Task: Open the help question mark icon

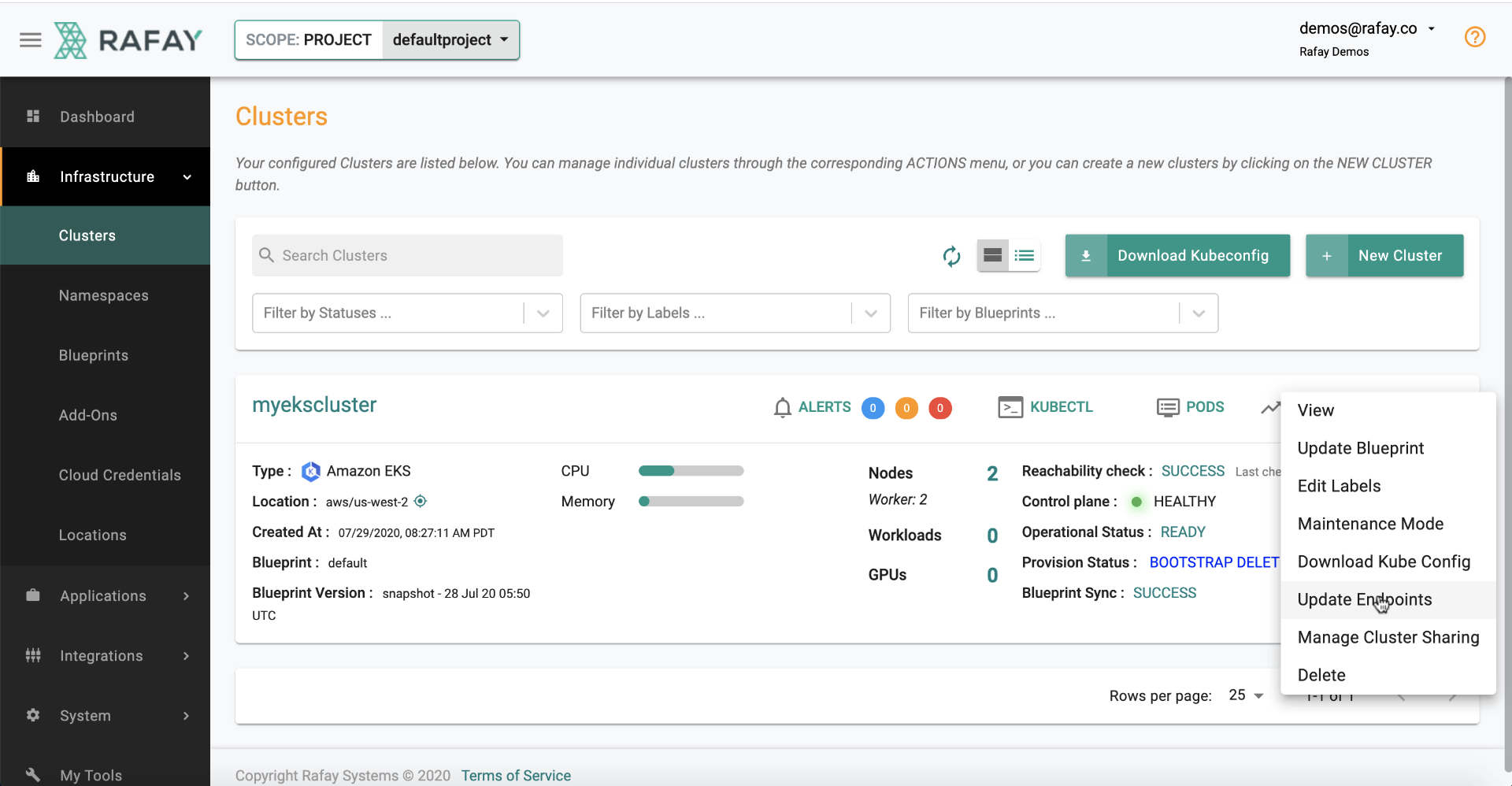Action: pyautogui.click(x=1474, y=37)
